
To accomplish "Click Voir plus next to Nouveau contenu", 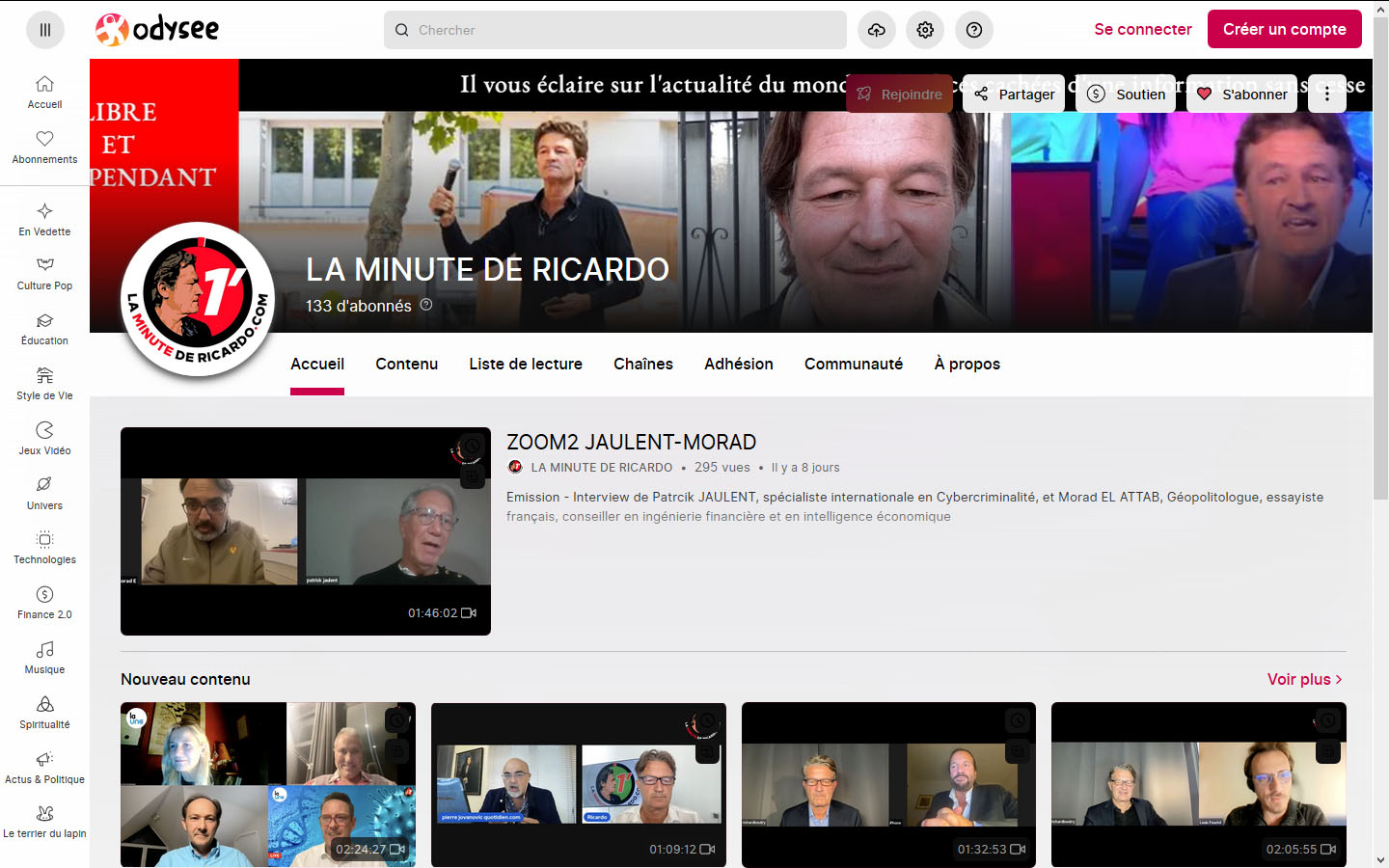I will tap(1305, 679).
